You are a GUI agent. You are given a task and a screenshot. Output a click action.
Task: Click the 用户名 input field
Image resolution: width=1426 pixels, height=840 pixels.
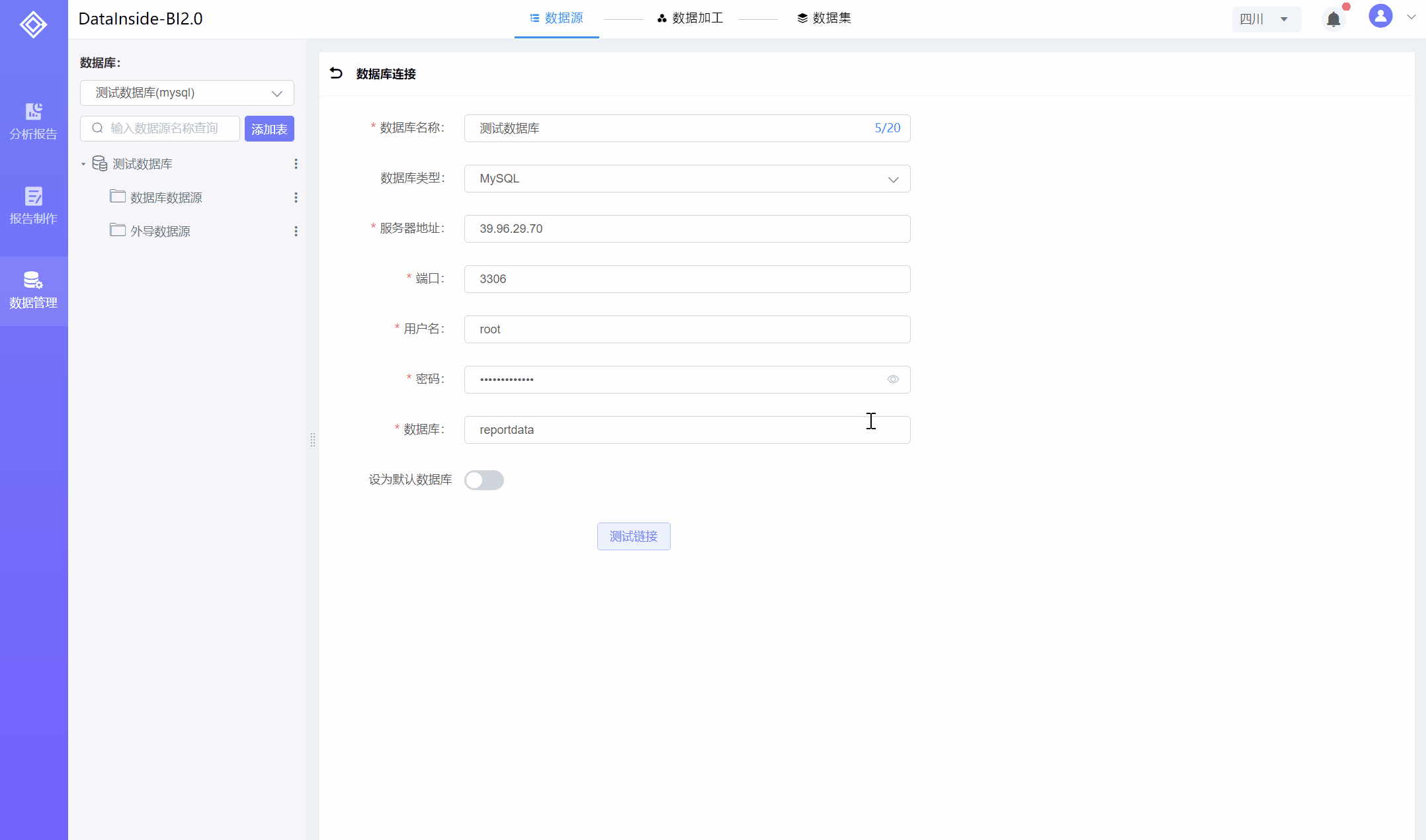point(687,329)
